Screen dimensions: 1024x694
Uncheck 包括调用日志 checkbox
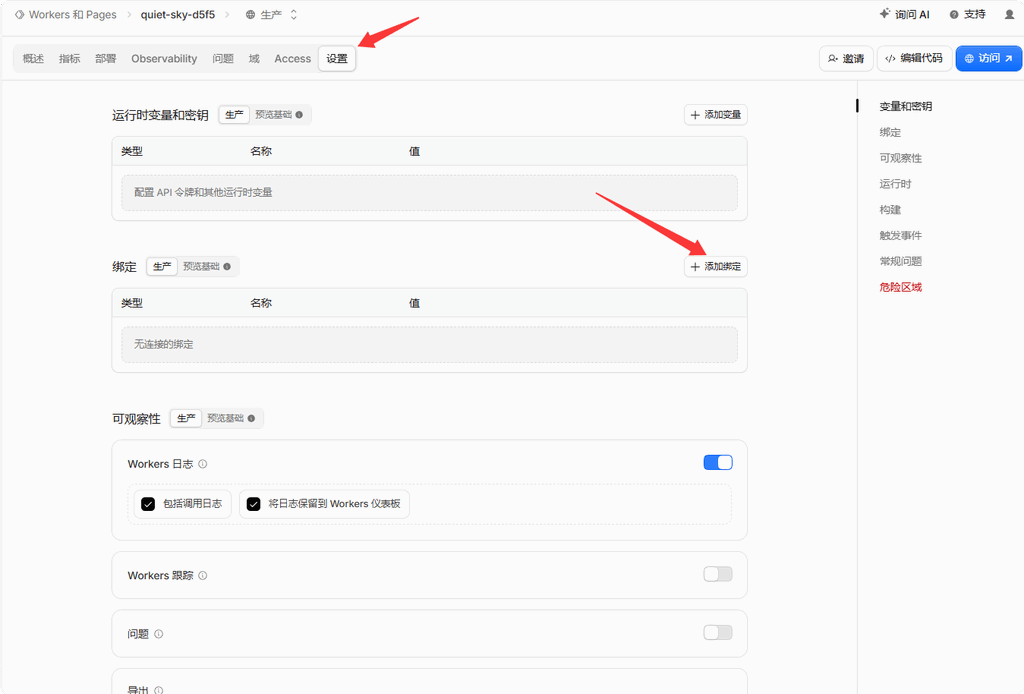[x=148, y=504]
